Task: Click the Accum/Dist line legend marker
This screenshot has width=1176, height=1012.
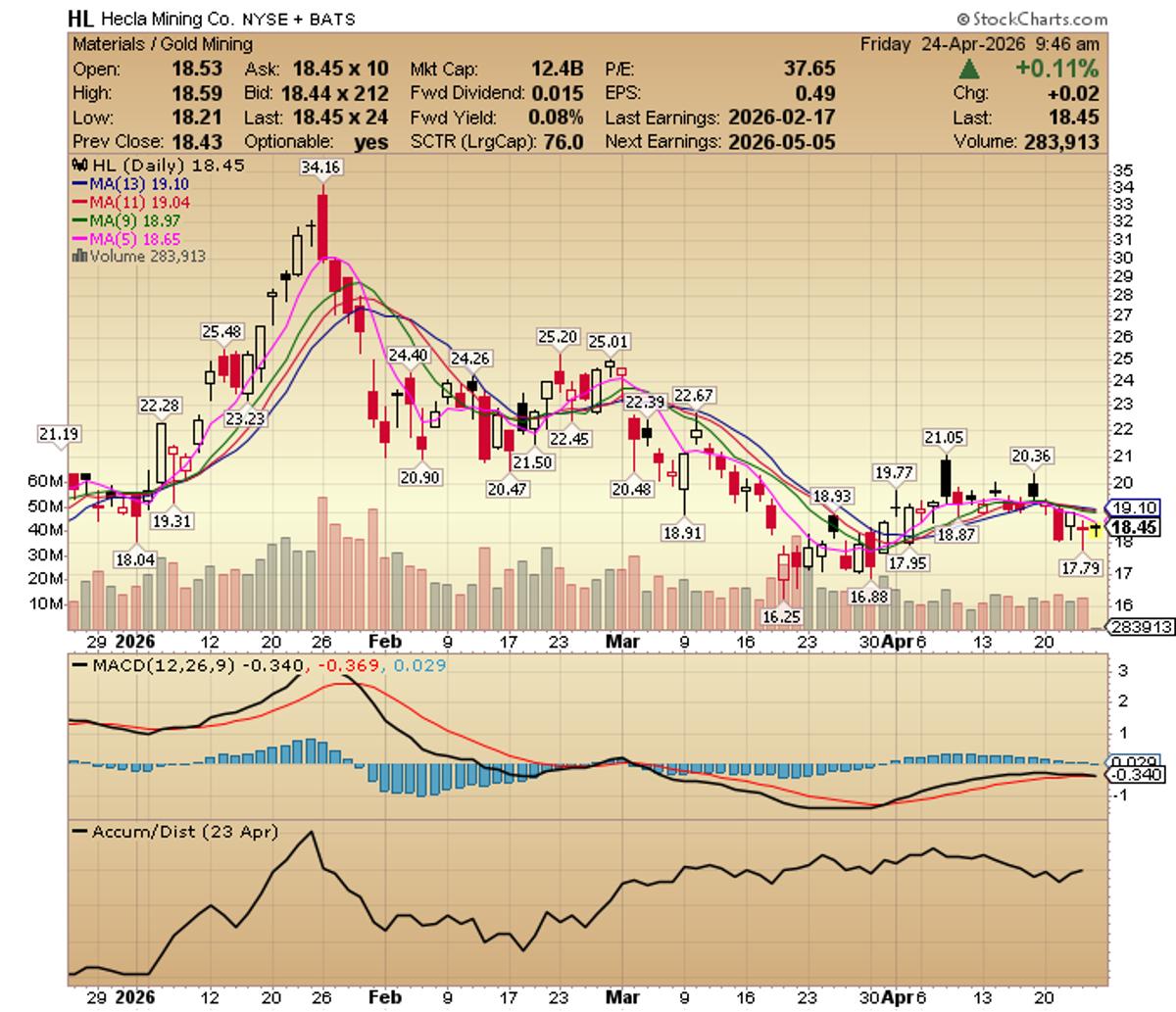Action: [78, 832]
